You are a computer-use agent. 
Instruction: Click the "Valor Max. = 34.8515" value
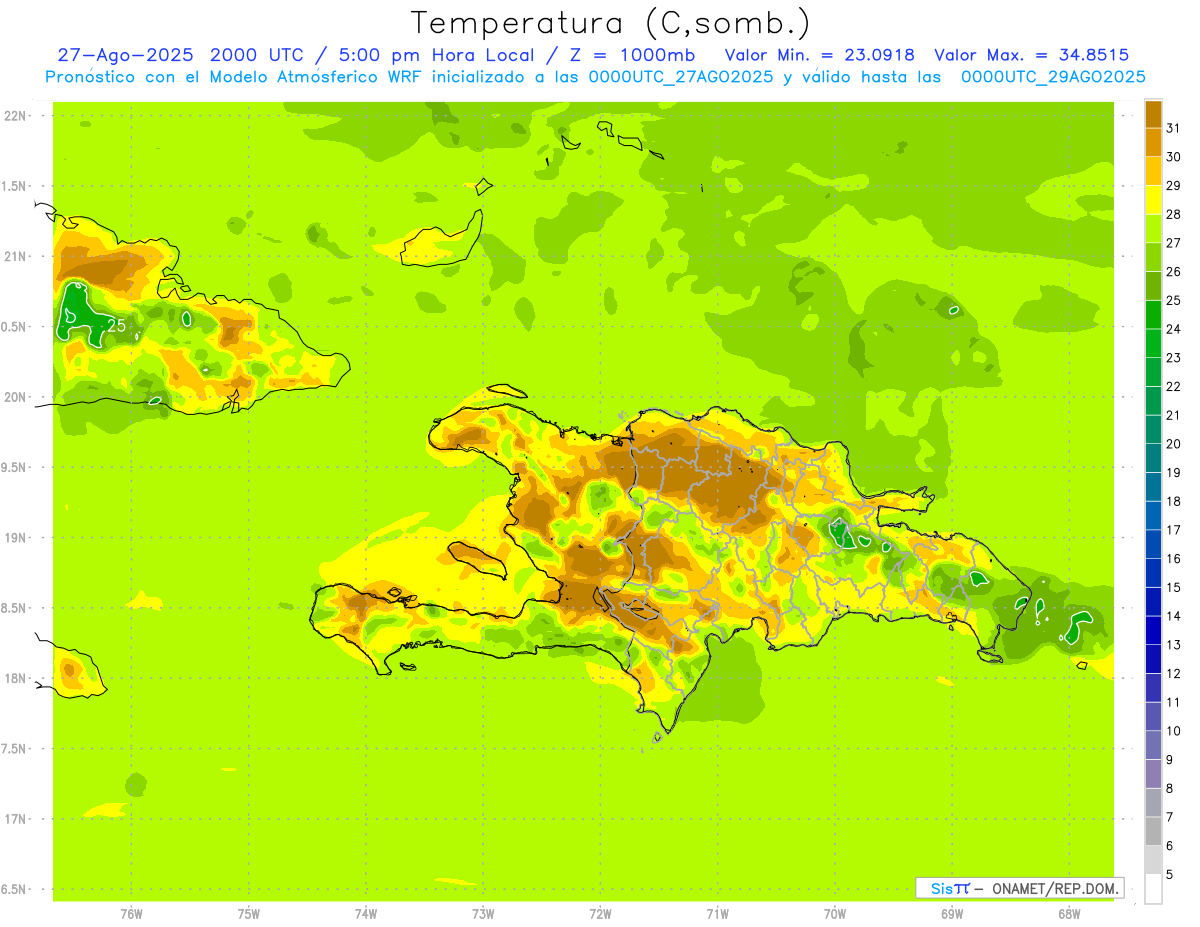(1031, 55)
